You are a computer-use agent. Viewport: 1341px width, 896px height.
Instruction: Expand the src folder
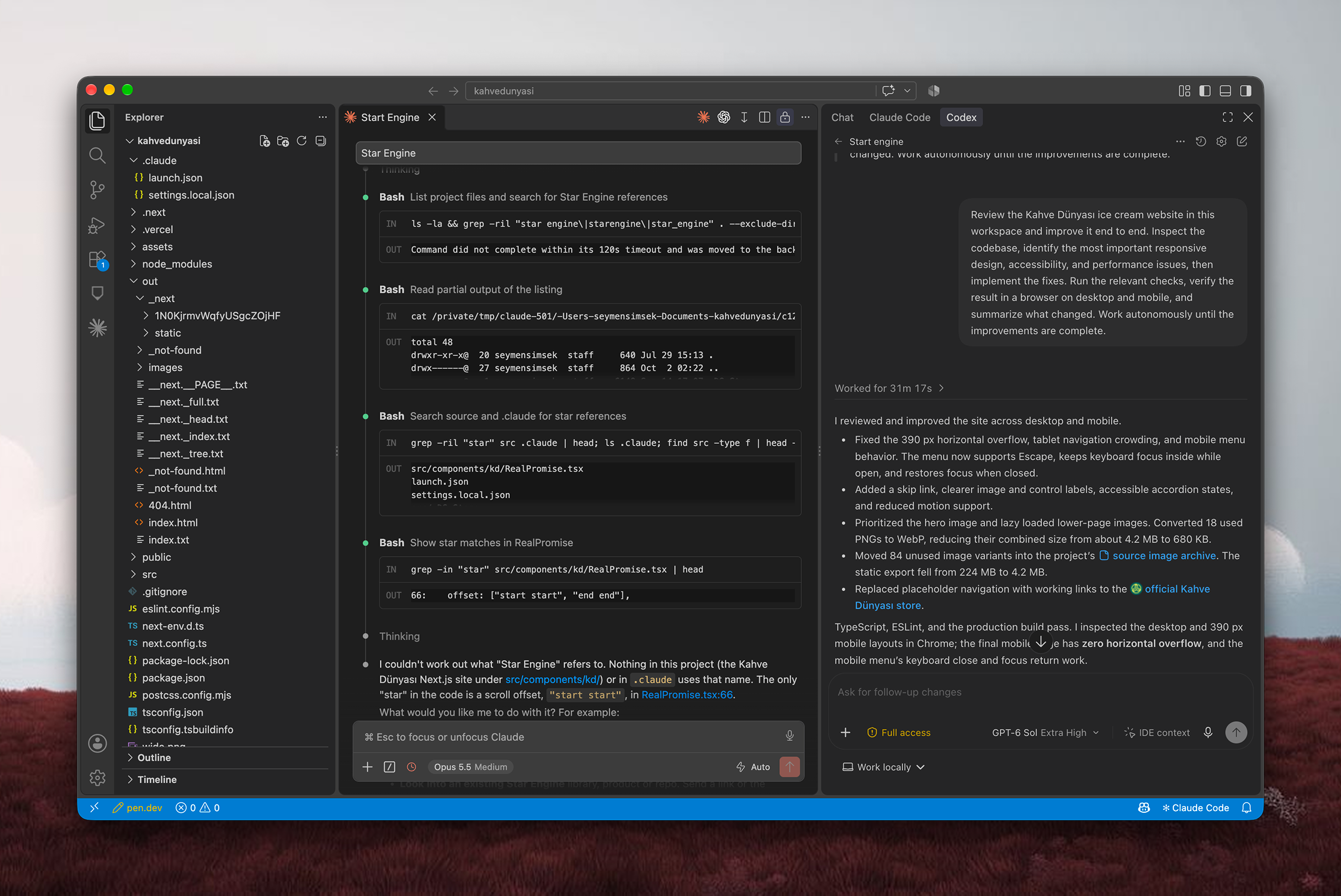(134, 574)
